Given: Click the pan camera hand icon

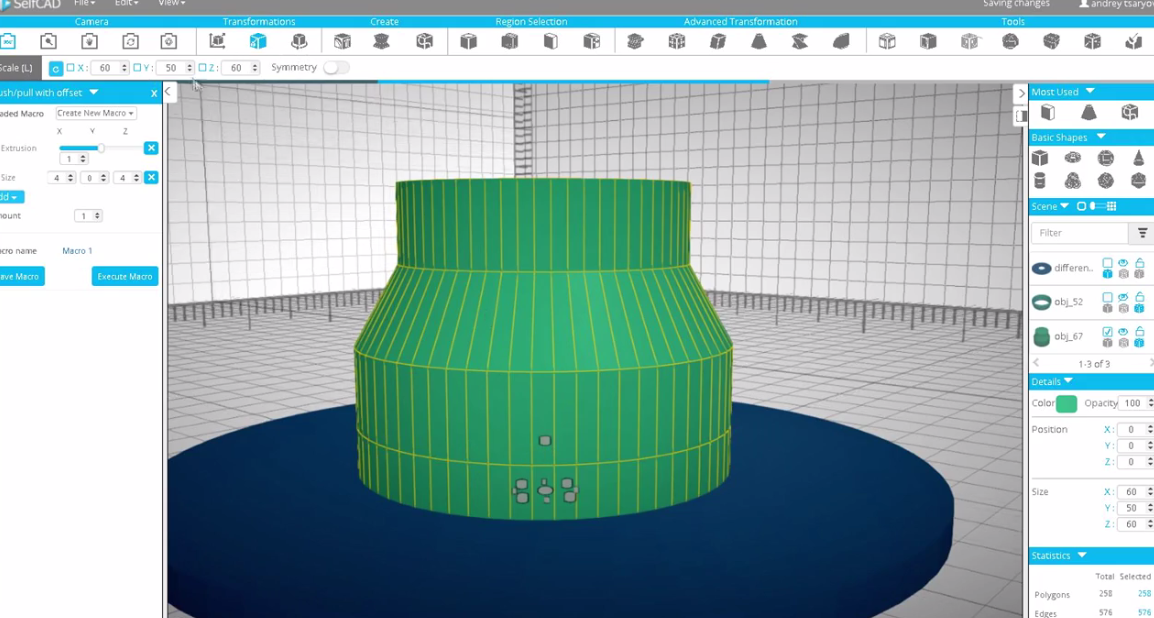Looking at the screenshot, I should 89,41.
